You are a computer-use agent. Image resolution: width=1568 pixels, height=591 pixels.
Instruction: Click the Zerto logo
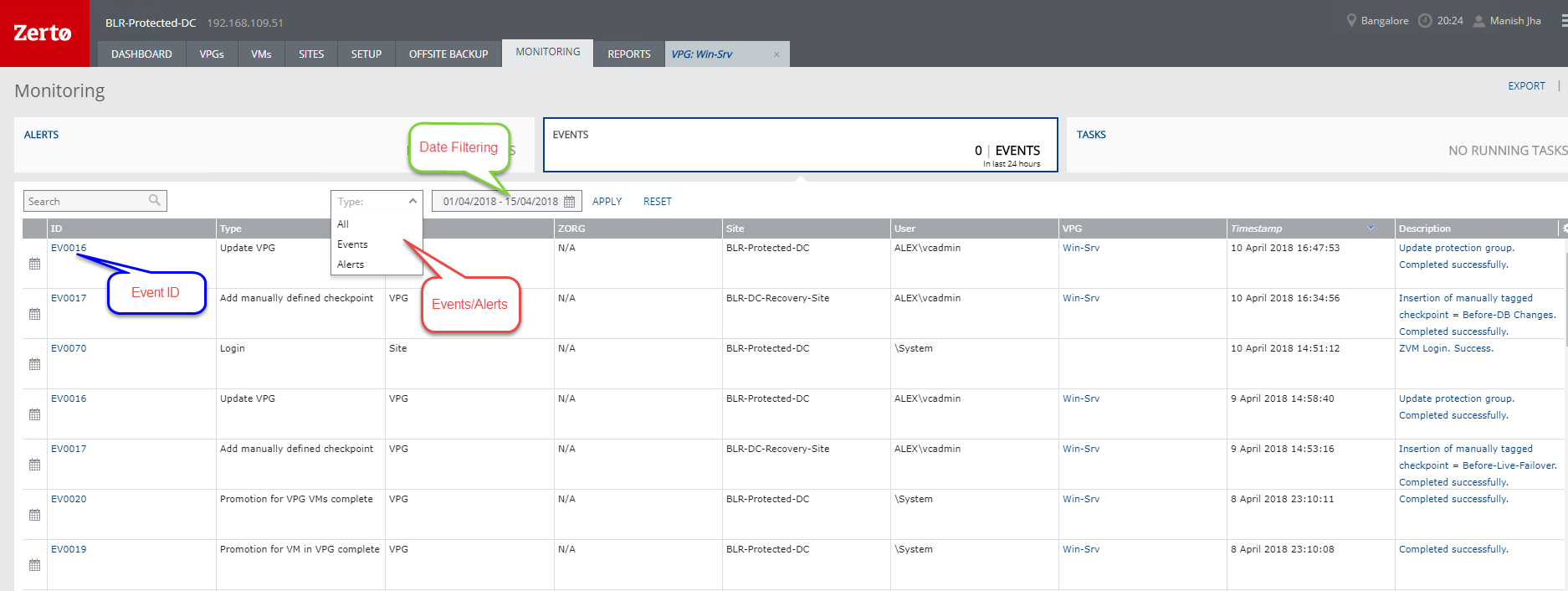44,33
